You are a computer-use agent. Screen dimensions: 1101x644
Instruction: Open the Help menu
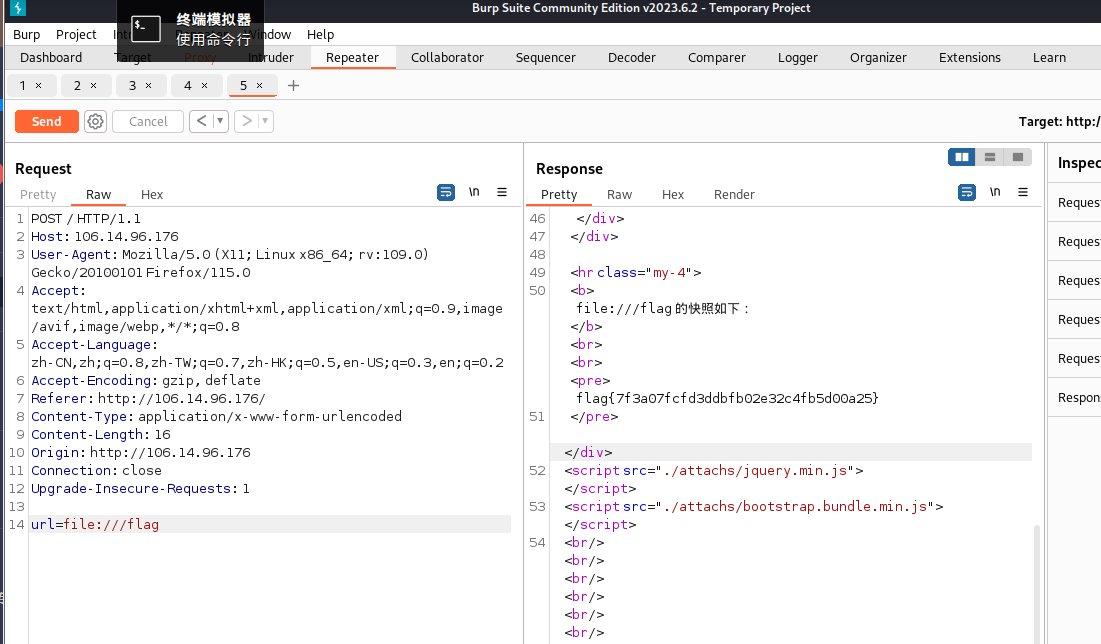[320, 34]
